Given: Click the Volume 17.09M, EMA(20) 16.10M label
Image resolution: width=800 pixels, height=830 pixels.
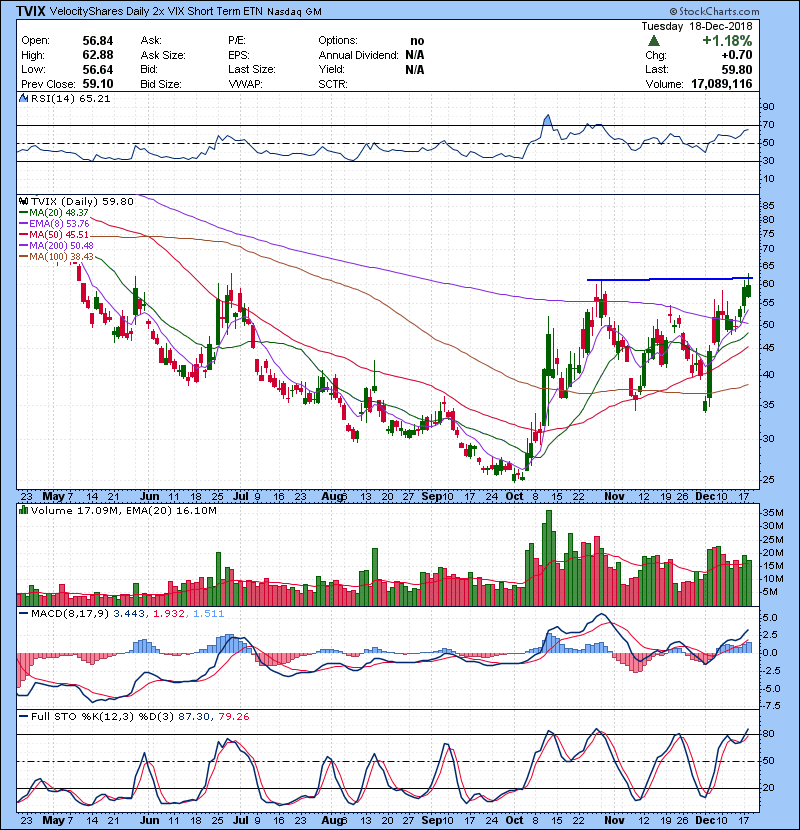Looking at the screenshot, I should coord(124,511).
